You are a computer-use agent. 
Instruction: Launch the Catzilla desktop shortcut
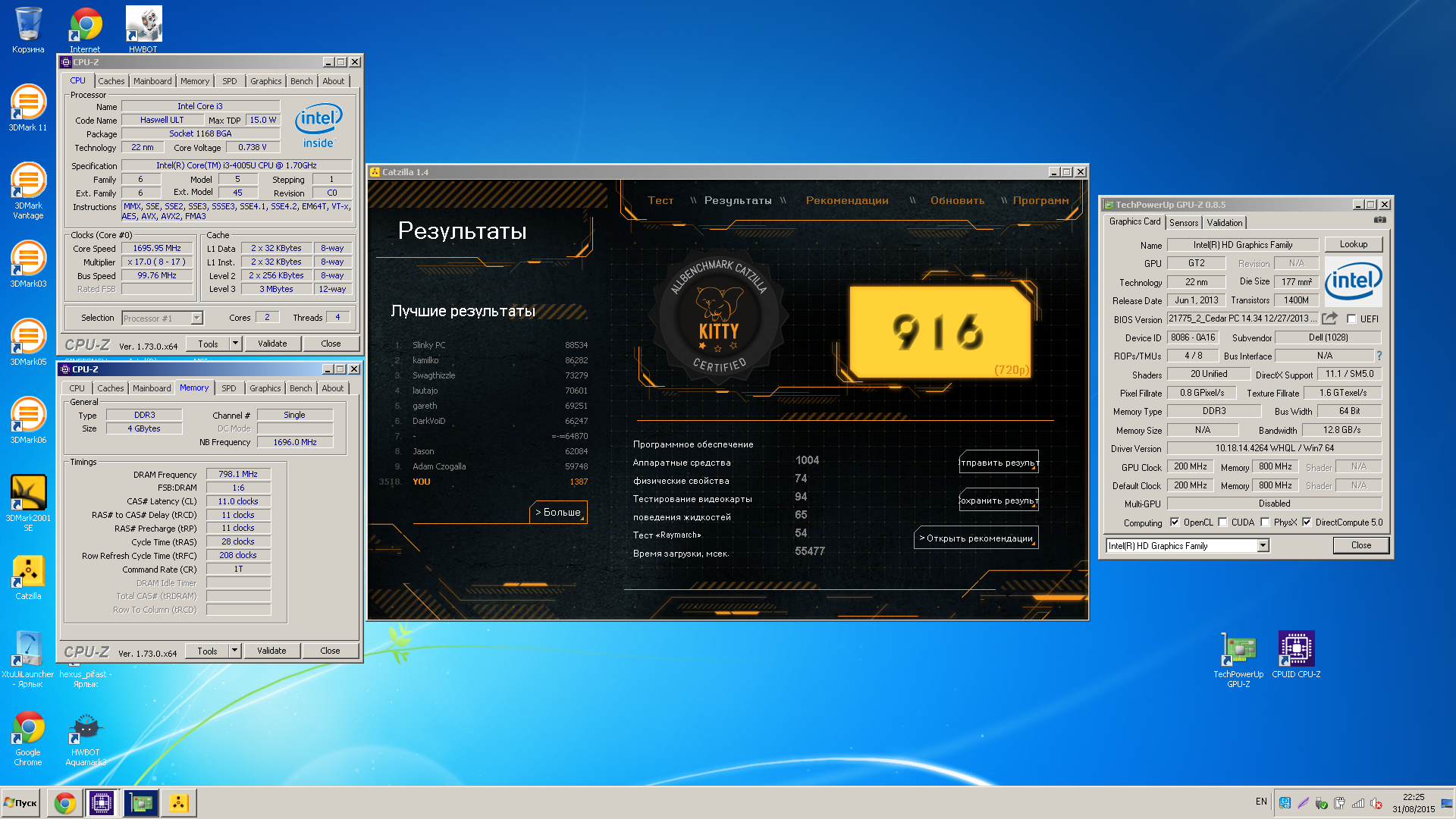(28, 576)
